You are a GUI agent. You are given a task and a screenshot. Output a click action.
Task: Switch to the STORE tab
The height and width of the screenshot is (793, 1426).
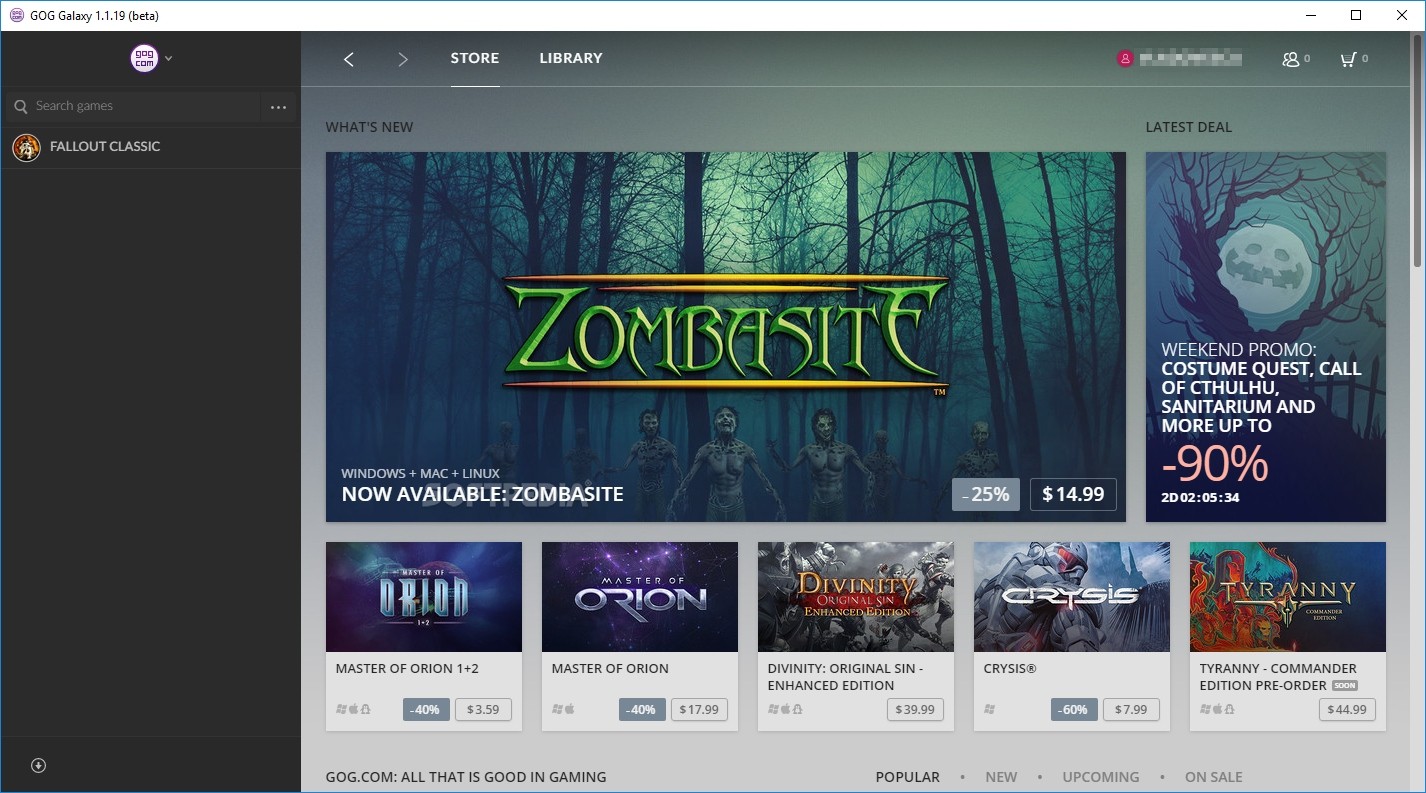click(x=475, y=58)
